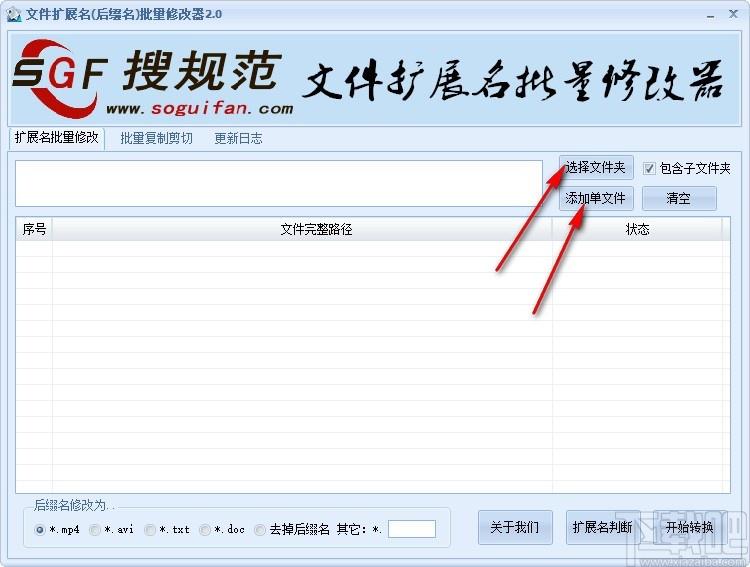Click the 添加单文件 button
This screenshot has height=567, width=750.
tap(596, 198)
